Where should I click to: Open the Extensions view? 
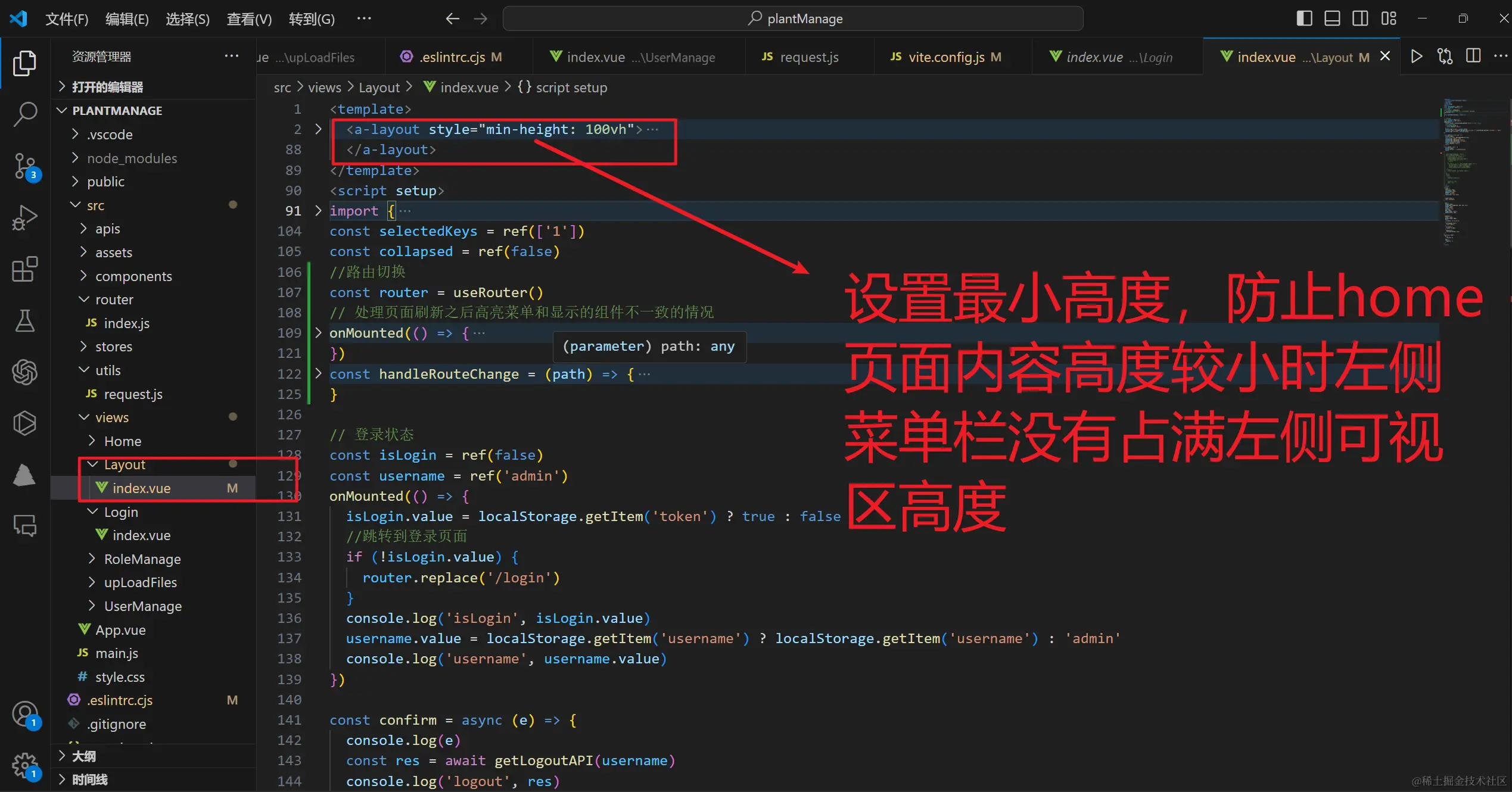coord(24,269)
